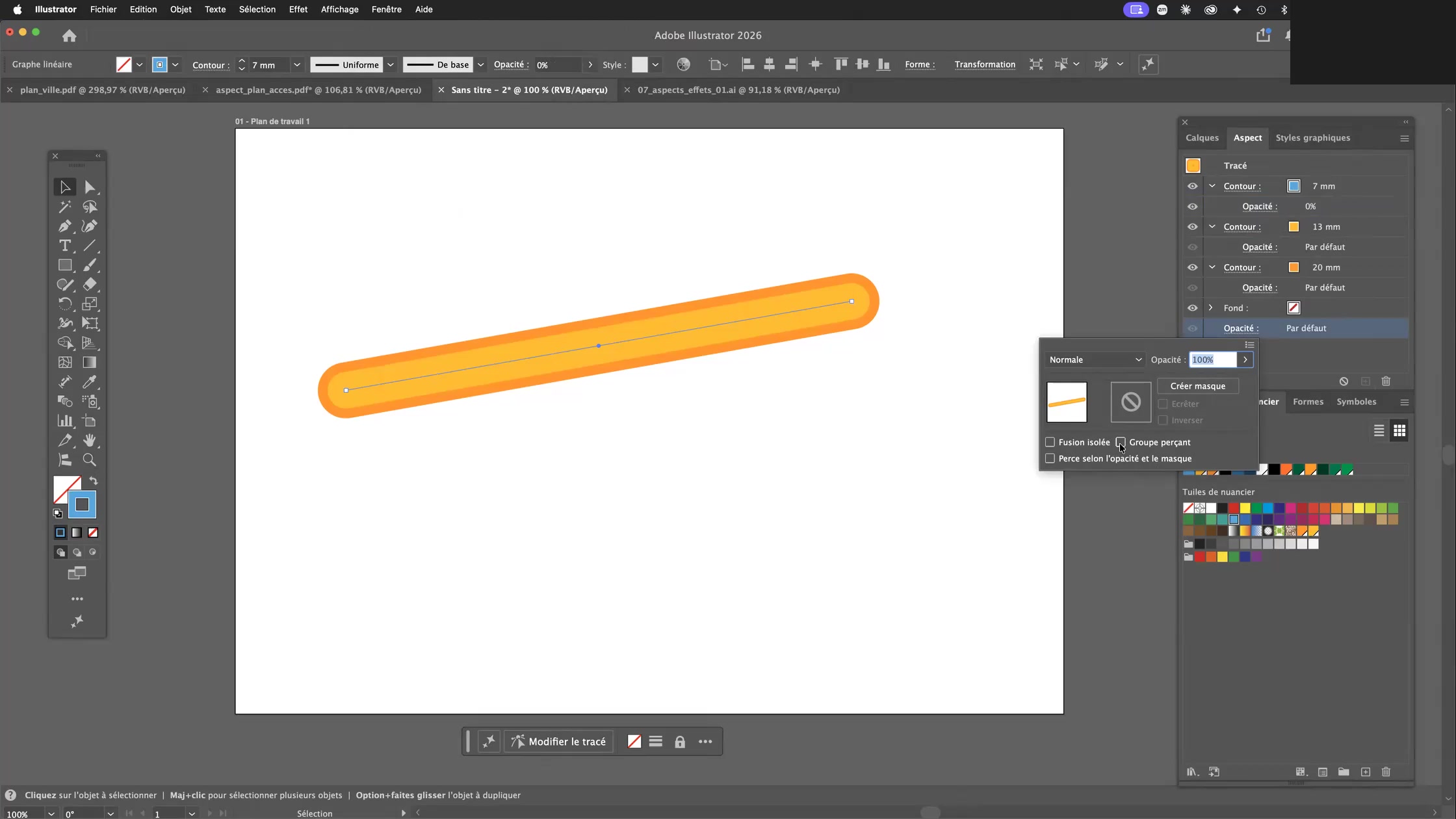The height and width of the screenshot is (819, 1456).
Task: Click stroke color swatch of 13 mm Contour
Action: point(1293,227)
